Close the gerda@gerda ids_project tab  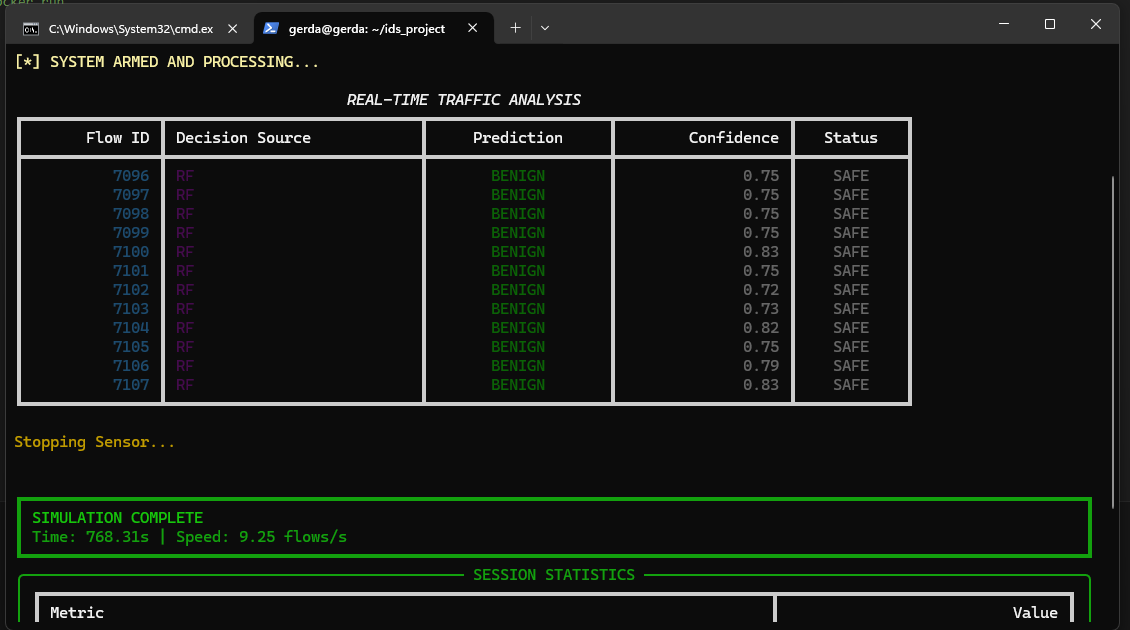coord(473,29)
